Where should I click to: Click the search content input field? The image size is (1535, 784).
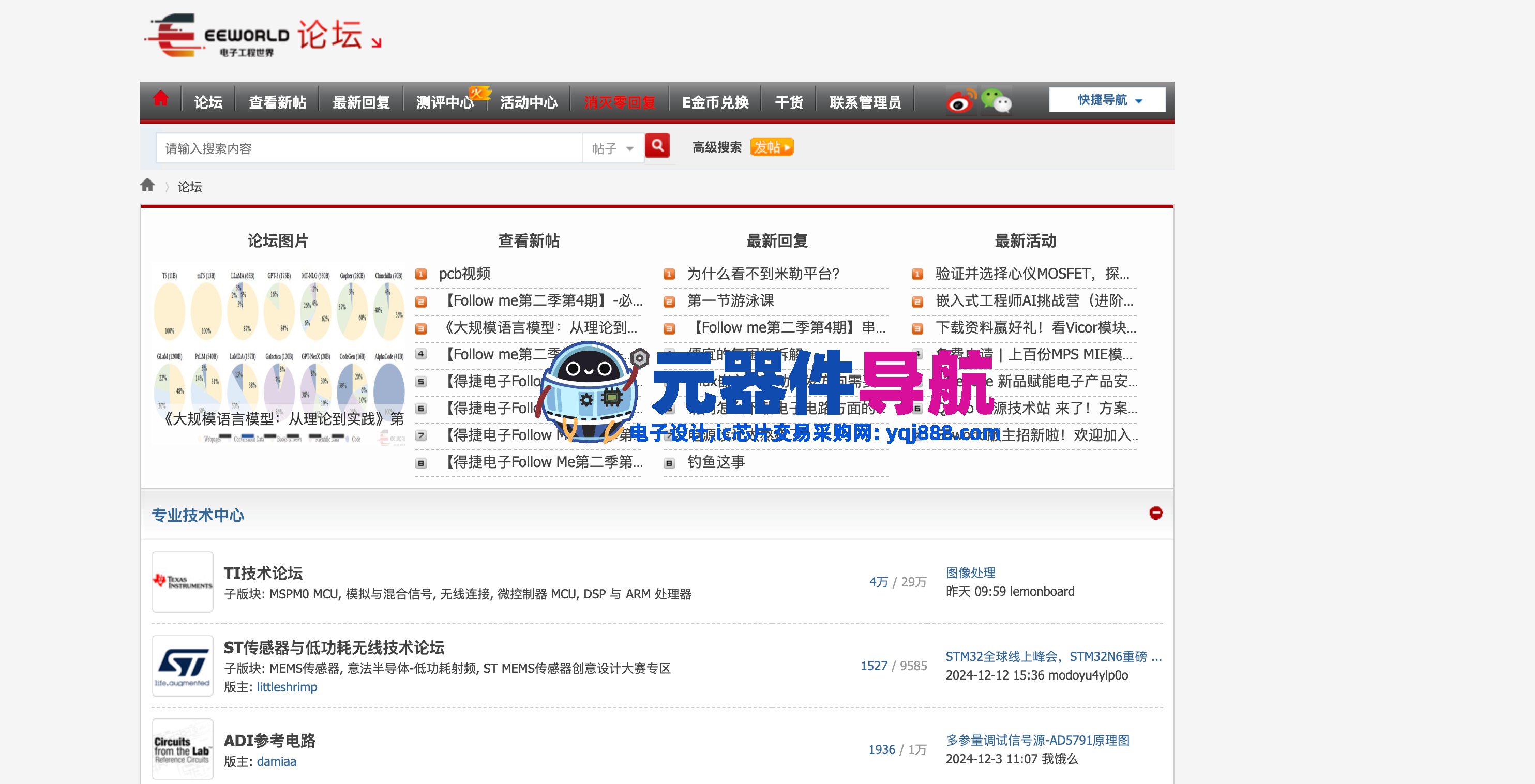368,148
